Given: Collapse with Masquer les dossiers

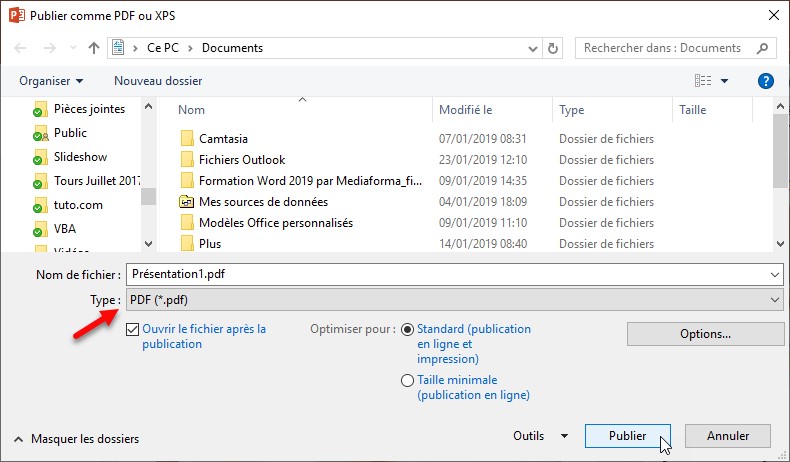Looking at the screenshot, I should [76, 439].
